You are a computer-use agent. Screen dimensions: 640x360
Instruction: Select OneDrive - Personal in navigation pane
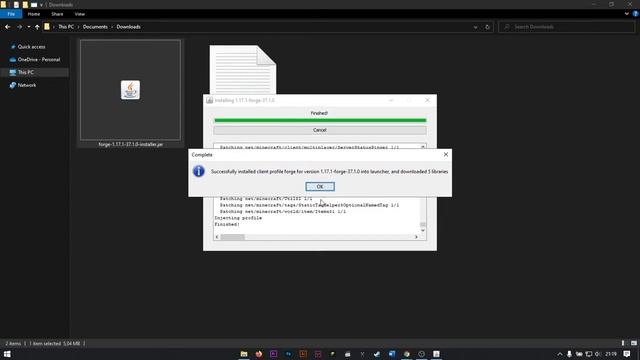[x=39, y=60]
